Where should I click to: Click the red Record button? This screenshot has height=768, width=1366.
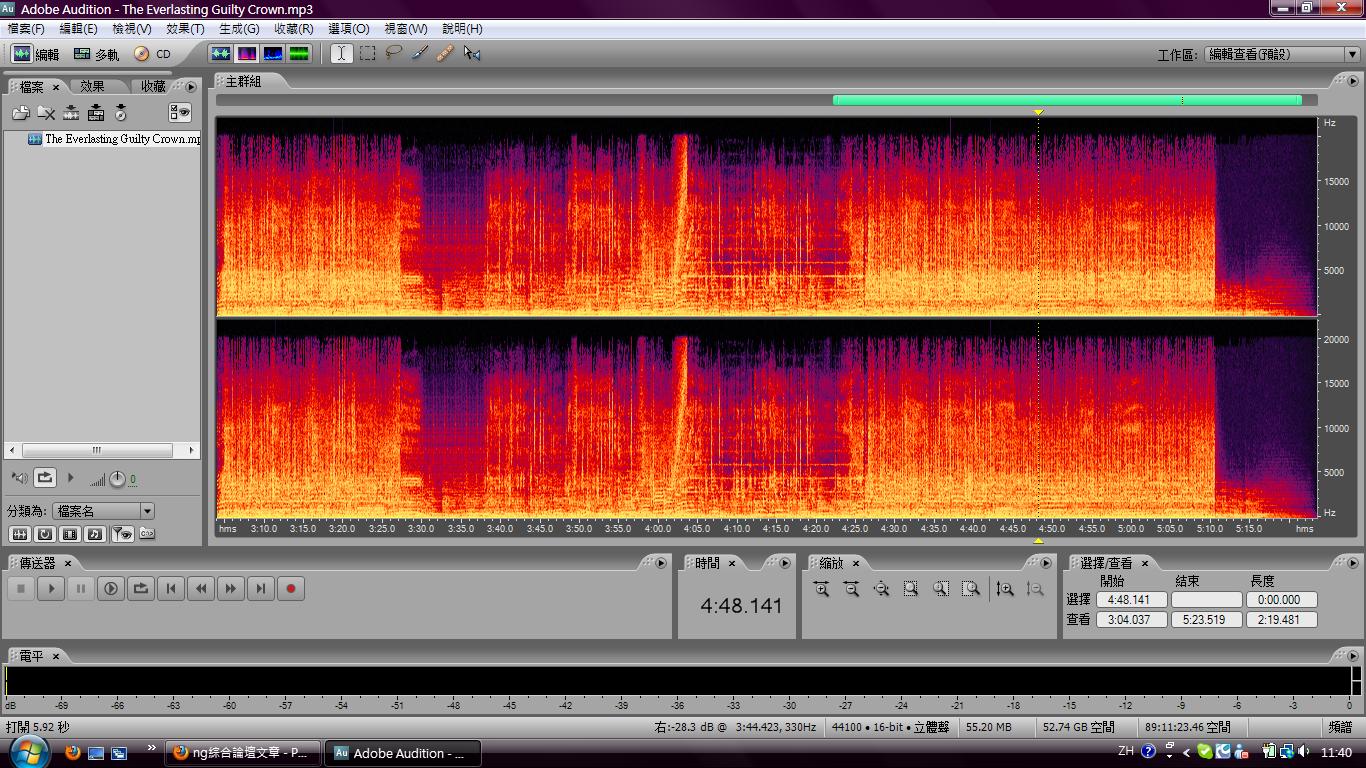pos(291,589)
